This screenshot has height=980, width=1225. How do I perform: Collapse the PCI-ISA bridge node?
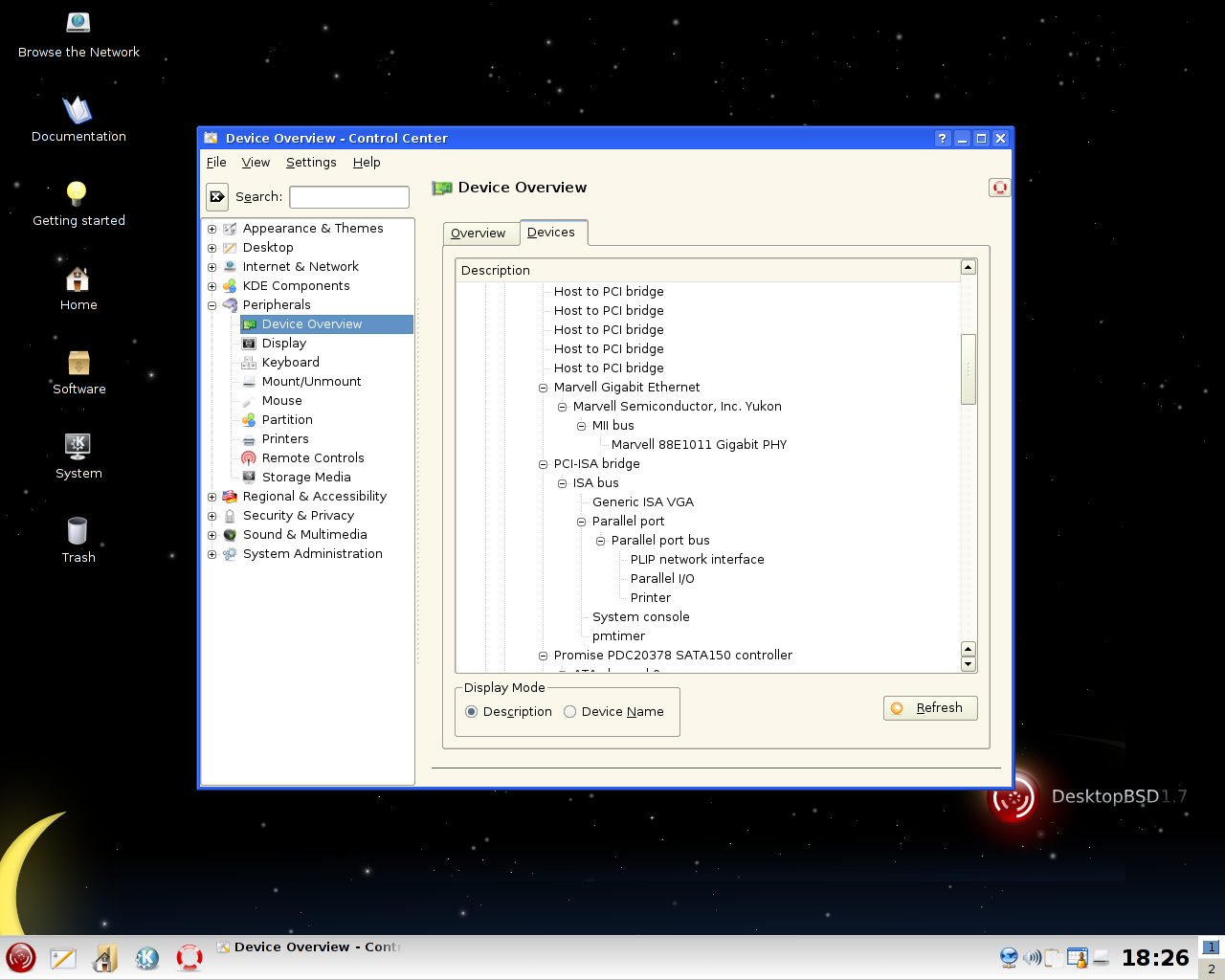[543, 464]
